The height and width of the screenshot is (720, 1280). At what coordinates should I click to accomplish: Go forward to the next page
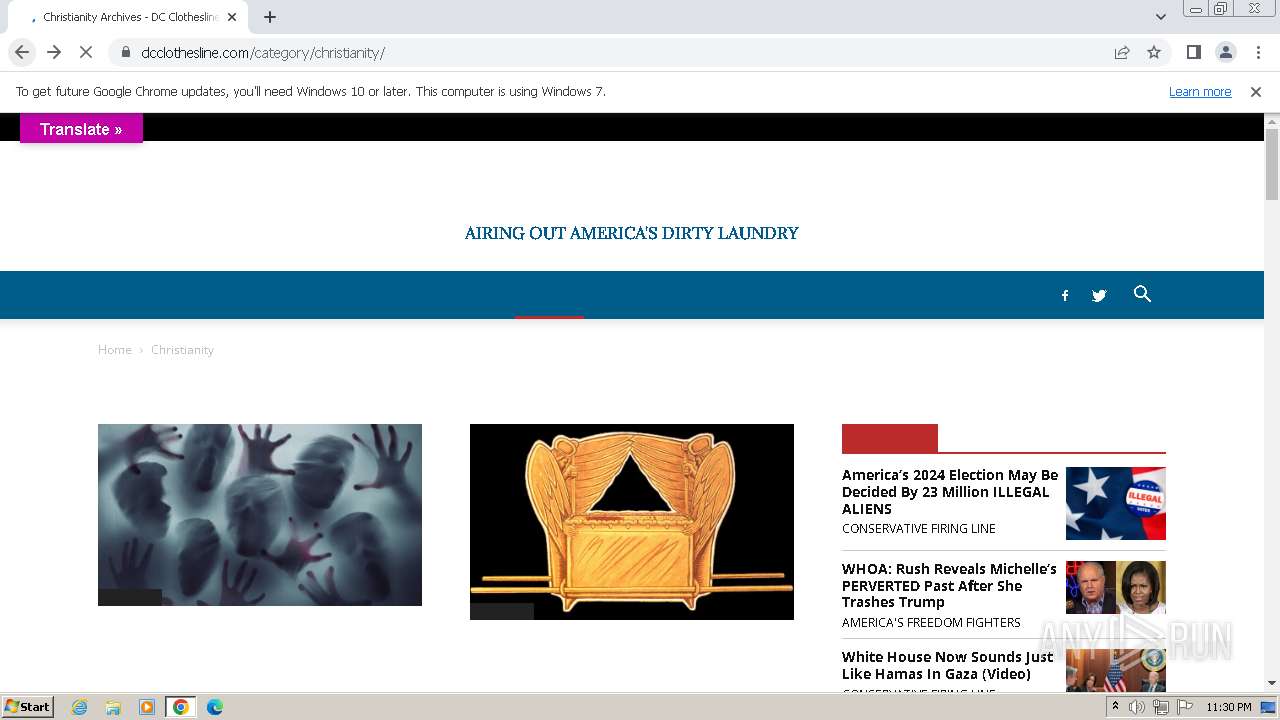(54, 52)
